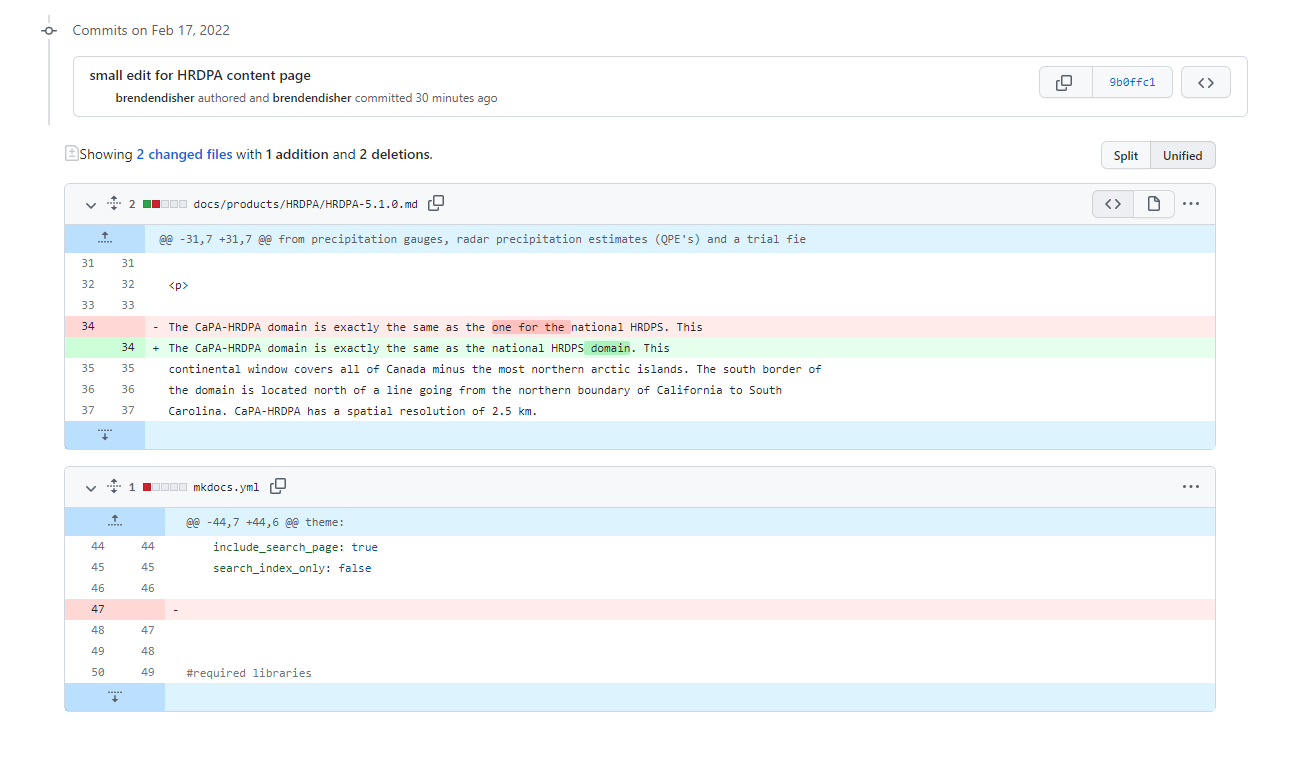Screen dimensions: 1309x763
Task: Select added line 34 in HRDPA diff
Action: 640,348
